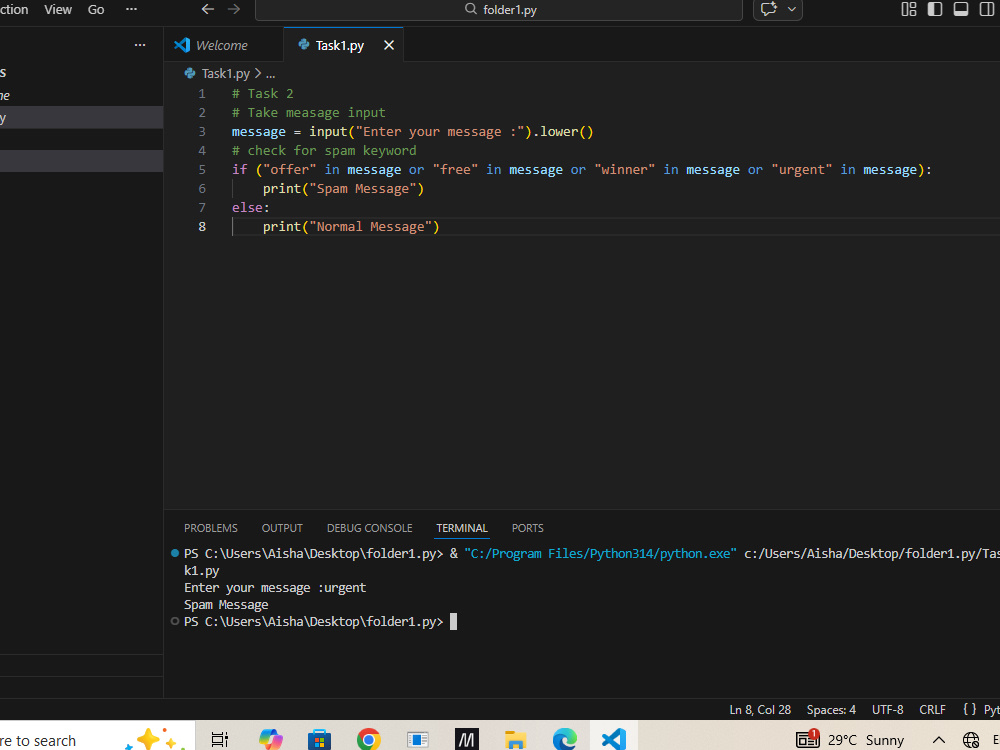Select the TERMINAL panel tab

coord(462,528)
